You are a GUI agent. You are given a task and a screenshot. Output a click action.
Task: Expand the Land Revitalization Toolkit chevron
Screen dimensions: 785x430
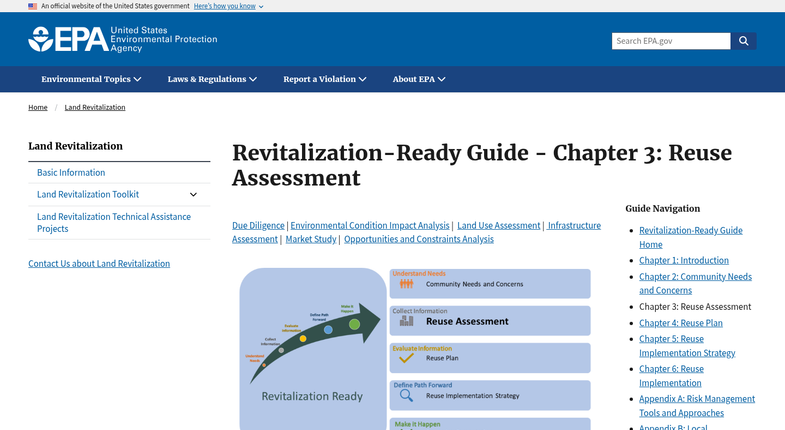[193, 195]
